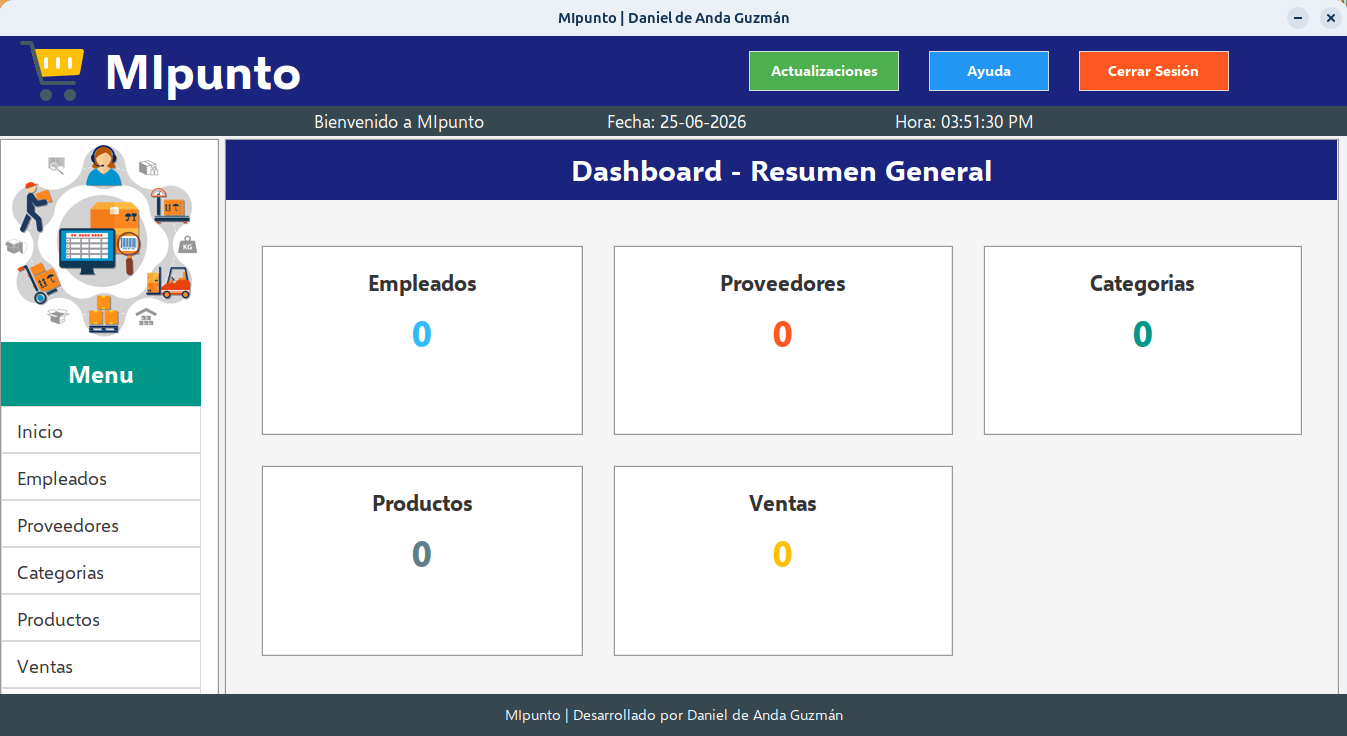Click the Menu header in the sidebar
The width and height of the screenshot is (1347, 736).
click(x=101, y=374)
